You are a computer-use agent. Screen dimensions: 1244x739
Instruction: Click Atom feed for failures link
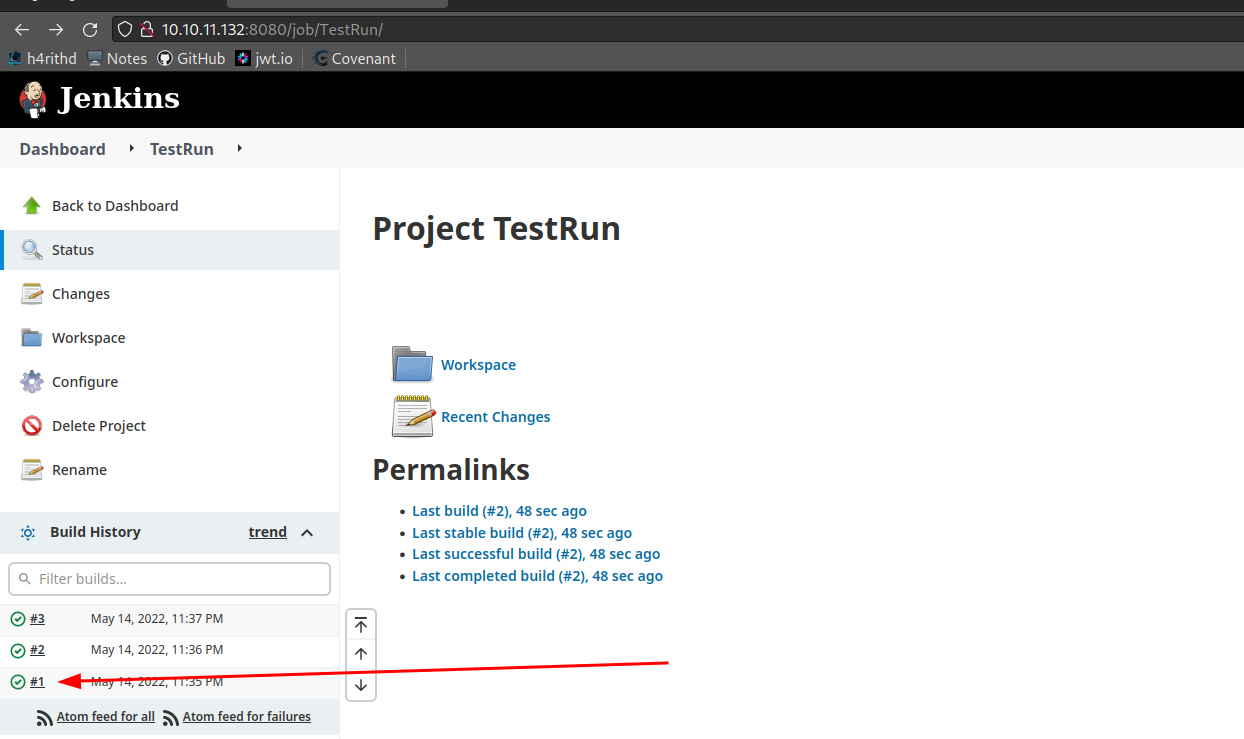[247, 717]
